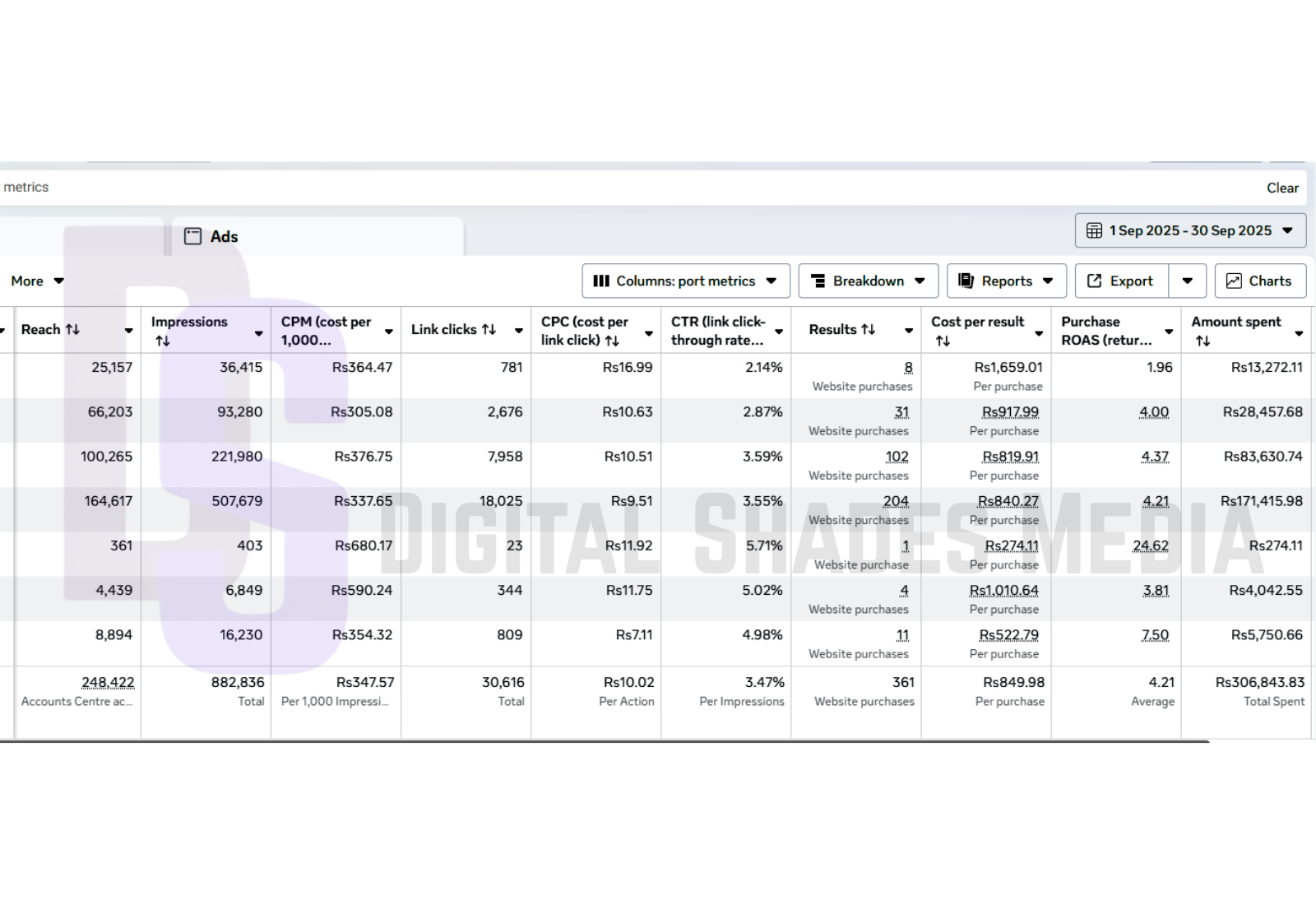Open the 1 Sep 2025 - 30 Sep 2025 date selector

tap(1190, 230)
